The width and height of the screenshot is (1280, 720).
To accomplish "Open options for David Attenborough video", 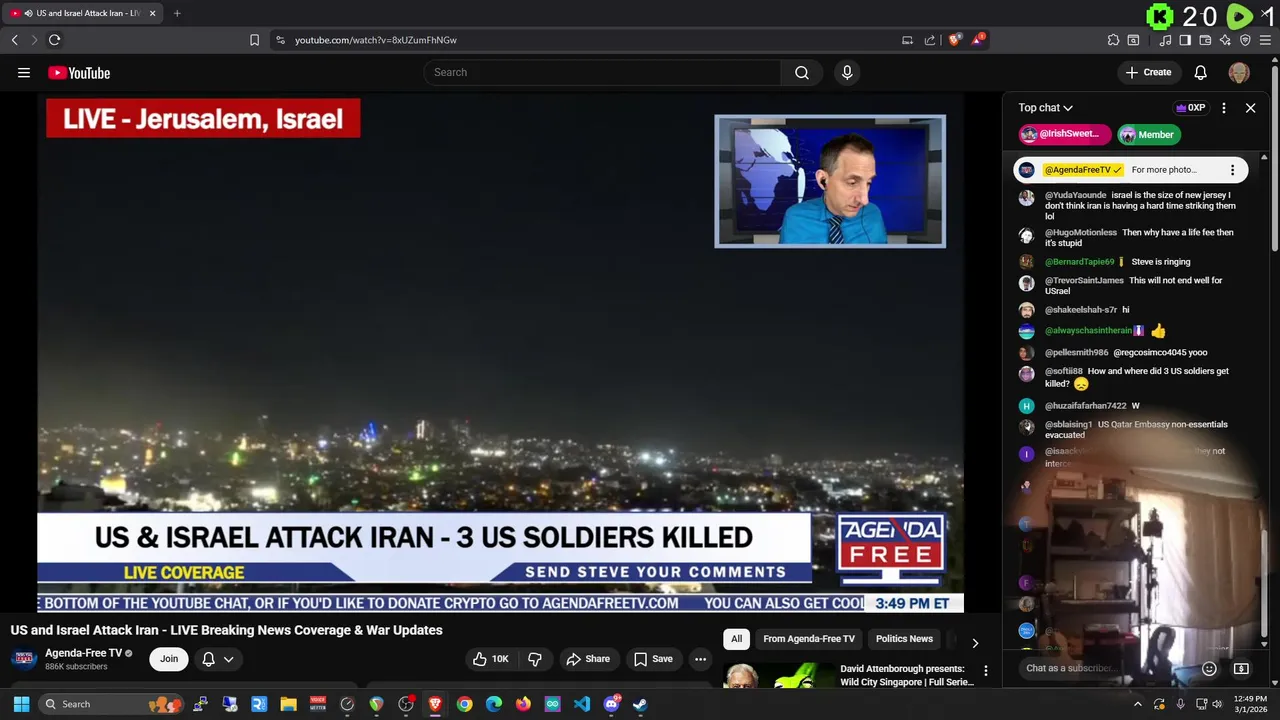I will (985, 671).
